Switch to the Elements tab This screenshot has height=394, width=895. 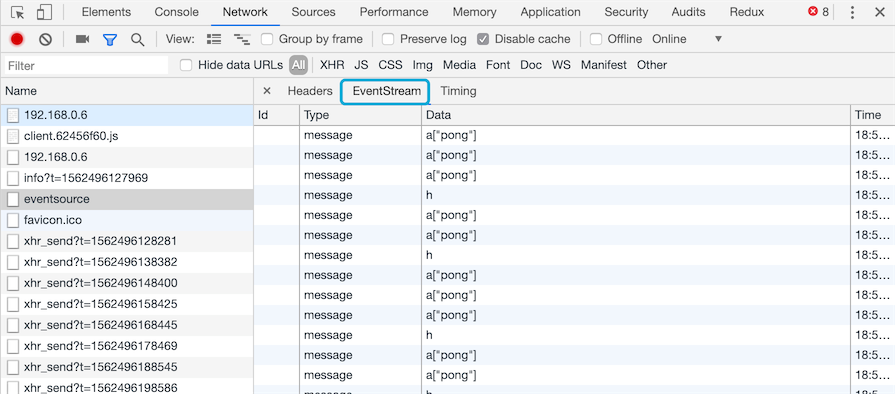click(106, 12)
